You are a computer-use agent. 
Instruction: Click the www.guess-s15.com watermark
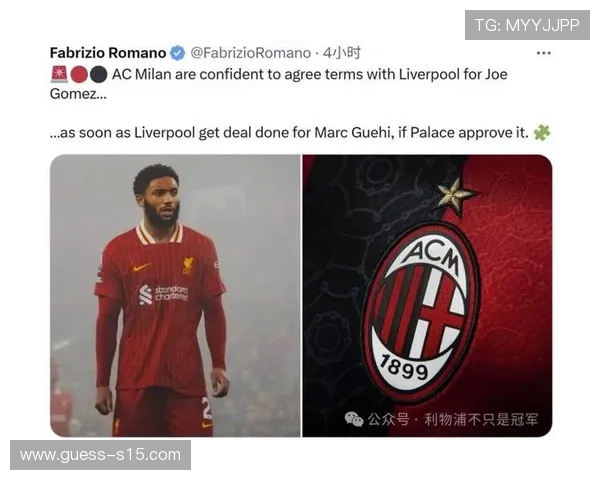[x=100, y=455]
